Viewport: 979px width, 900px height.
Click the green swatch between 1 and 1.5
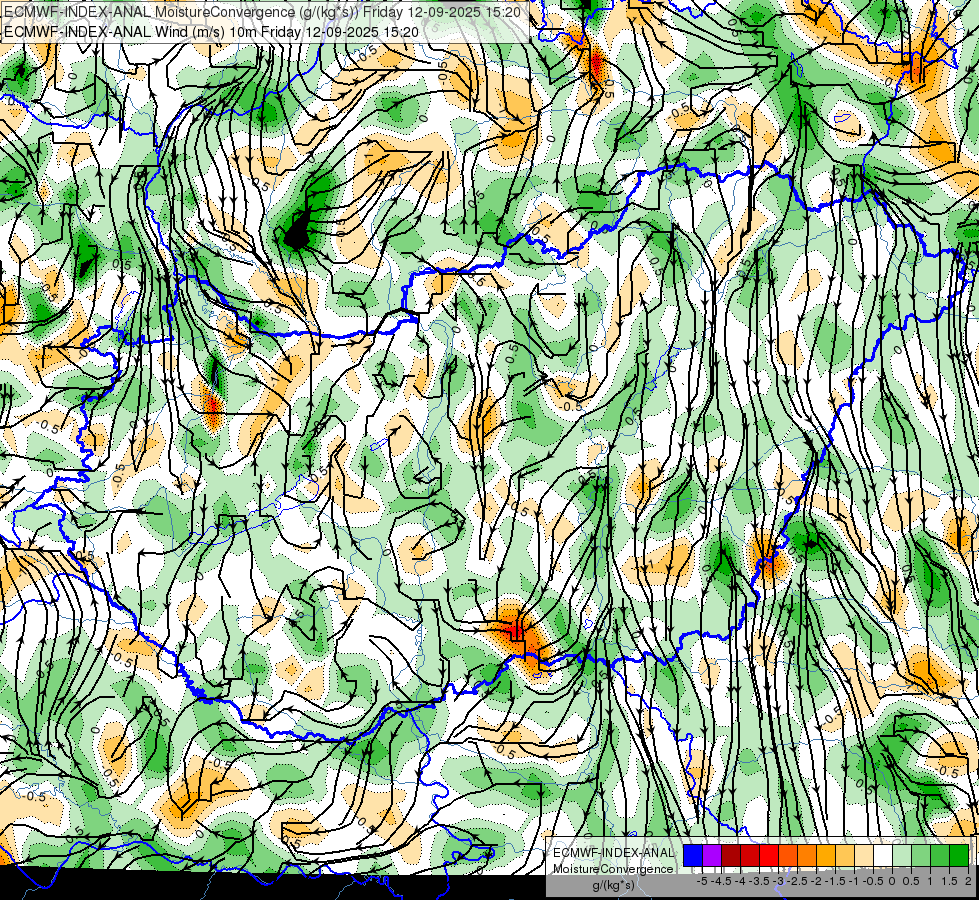tap(940, 856)
